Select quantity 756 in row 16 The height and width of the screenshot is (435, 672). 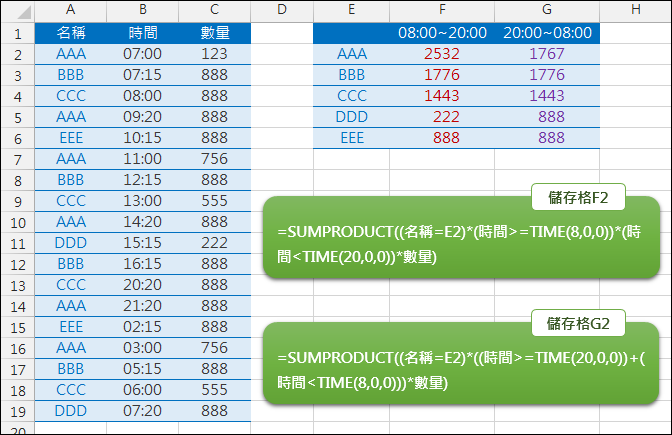215,348
